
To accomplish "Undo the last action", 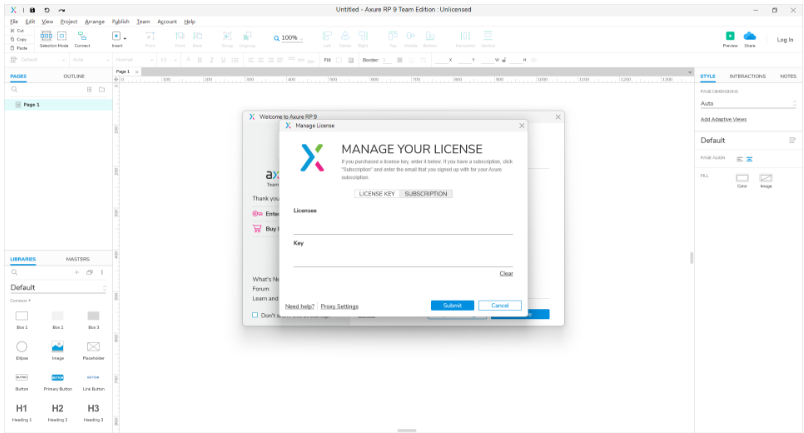I will [x=47, y=10].
